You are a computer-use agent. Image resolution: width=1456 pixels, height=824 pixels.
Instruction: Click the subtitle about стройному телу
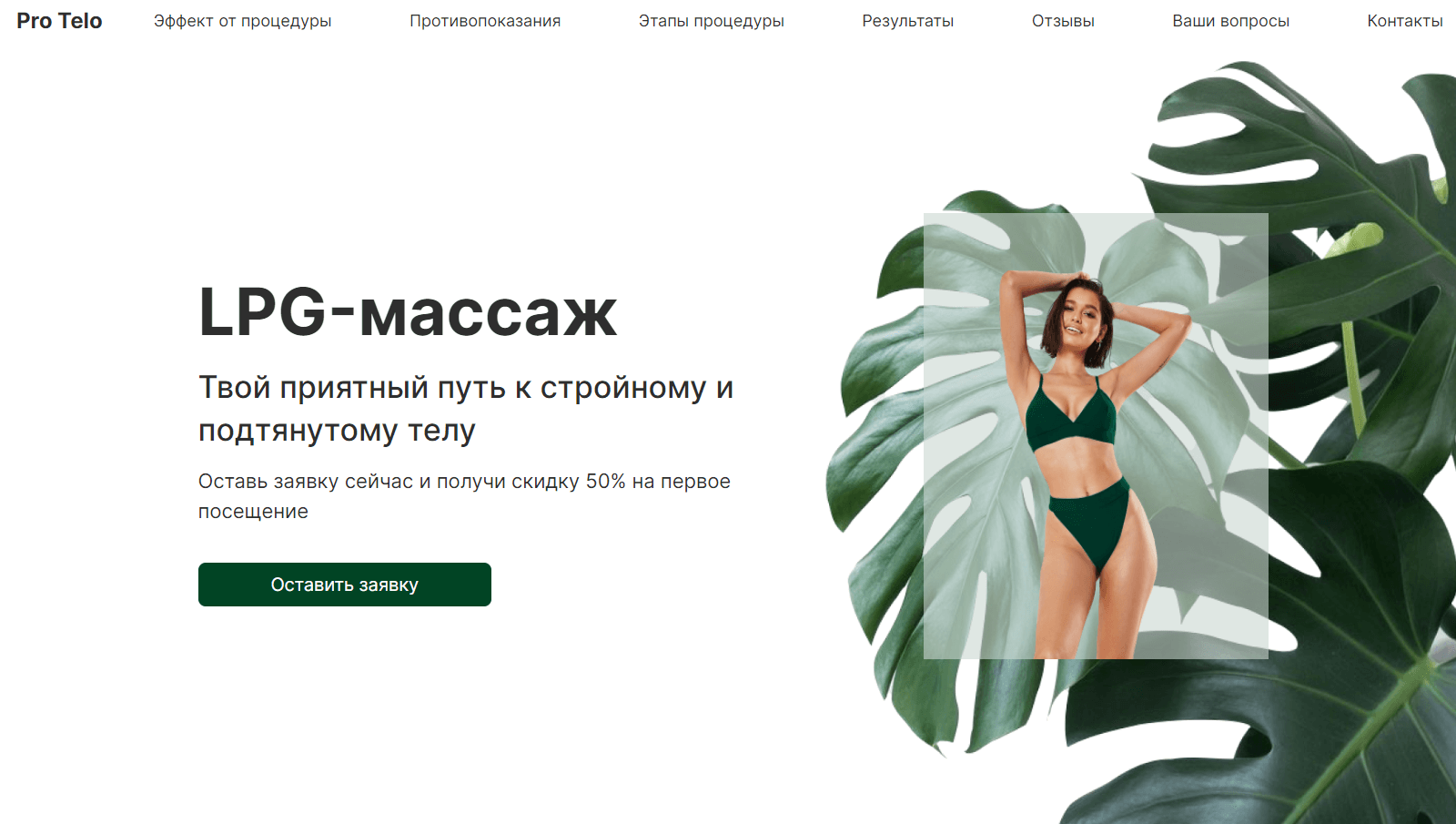466,409
